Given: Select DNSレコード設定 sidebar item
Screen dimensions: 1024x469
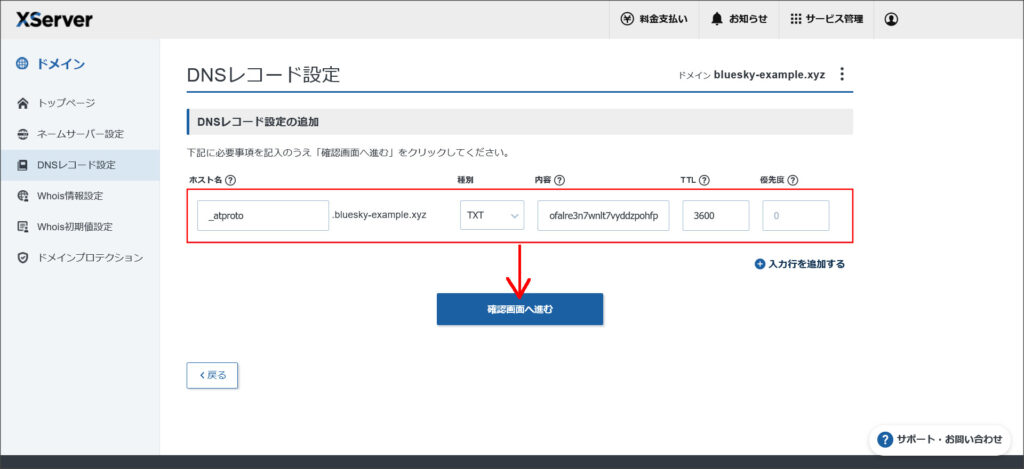Looking at the screenshot, I should coord(80,165).
